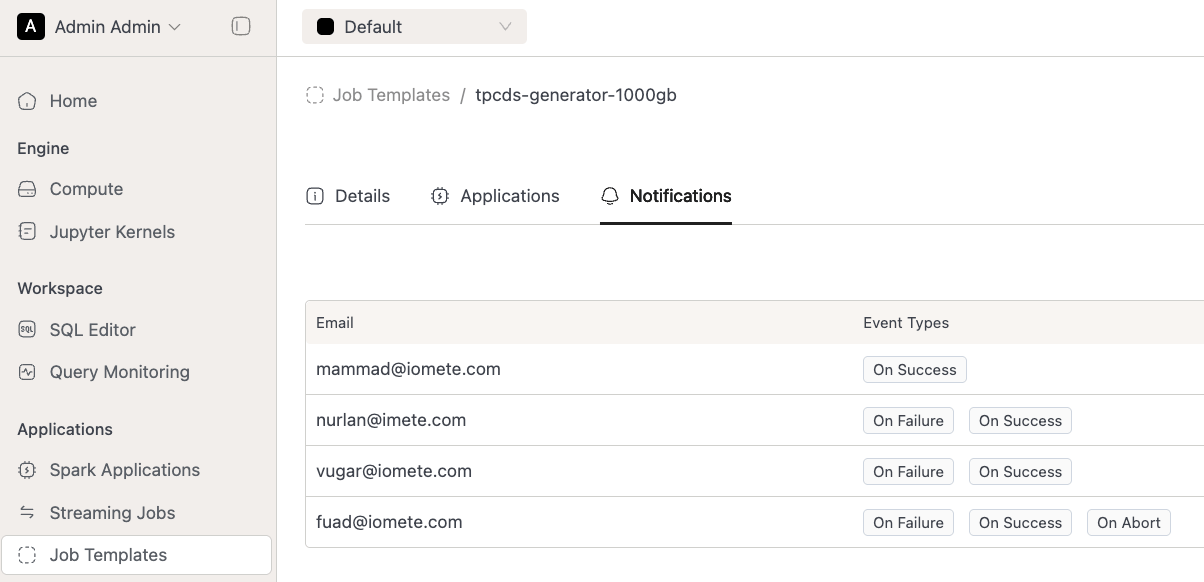Click the Applications tab spark icon

click(440, 196)
